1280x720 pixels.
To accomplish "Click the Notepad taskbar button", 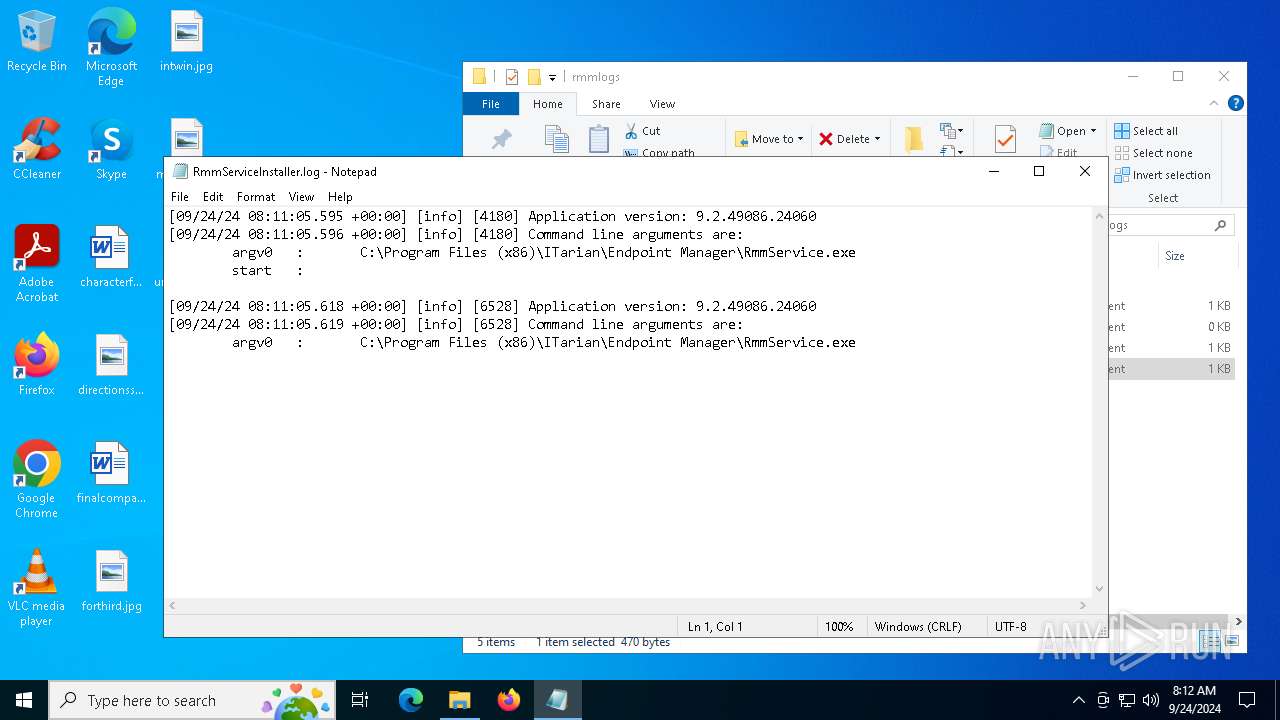I will (558, 700).
